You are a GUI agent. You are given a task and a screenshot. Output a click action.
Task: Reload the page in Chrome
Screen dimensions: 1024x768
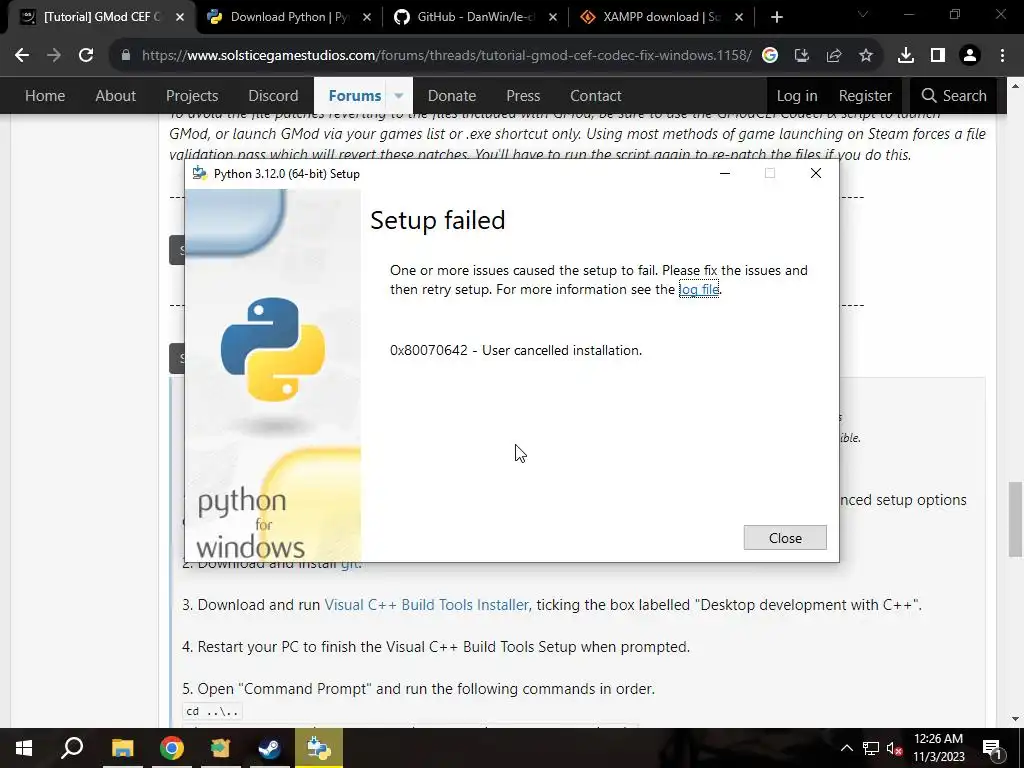coord(86,56)
